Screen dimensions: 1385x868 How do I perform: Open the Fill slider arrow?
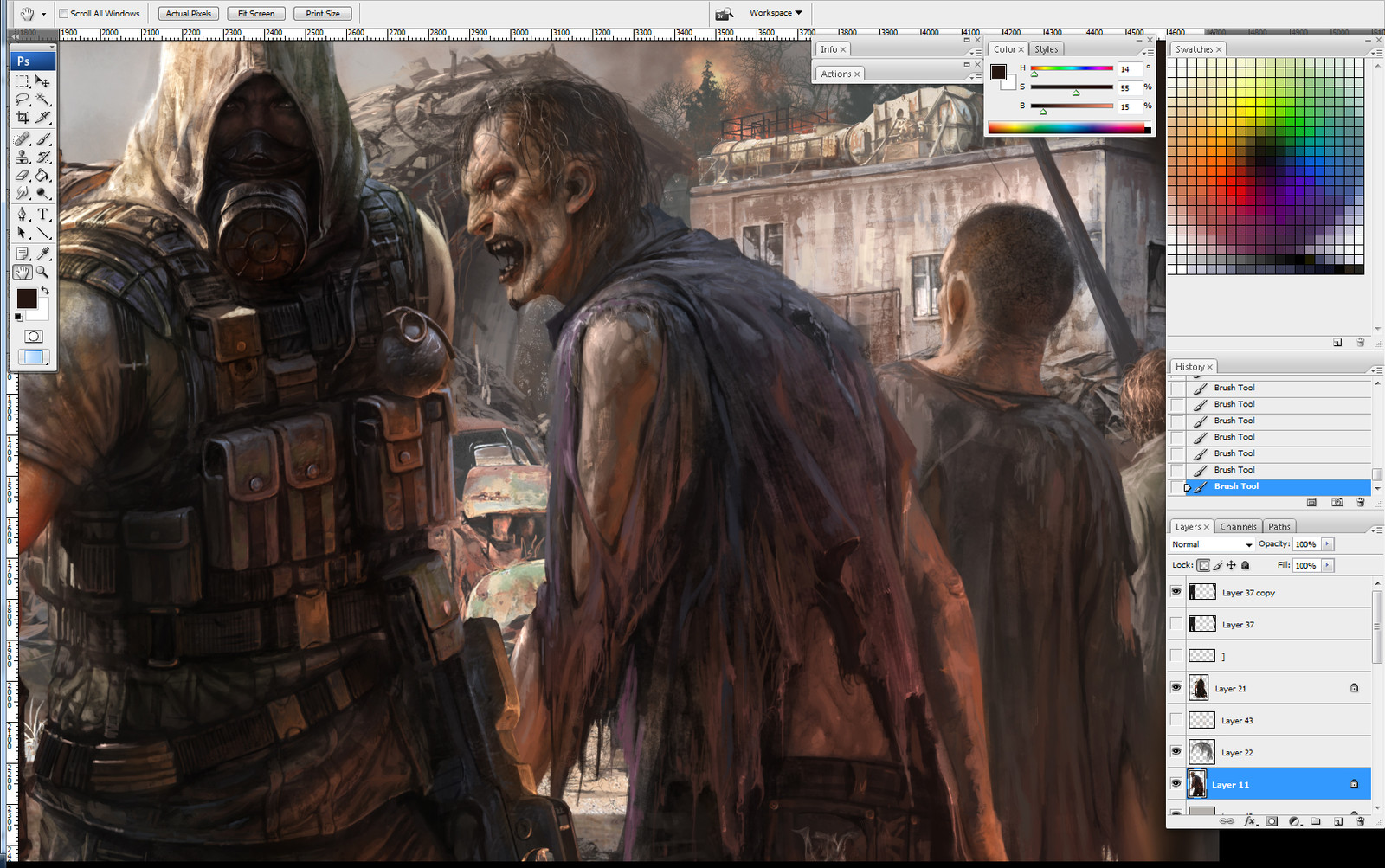click(x=1327, y=565)
